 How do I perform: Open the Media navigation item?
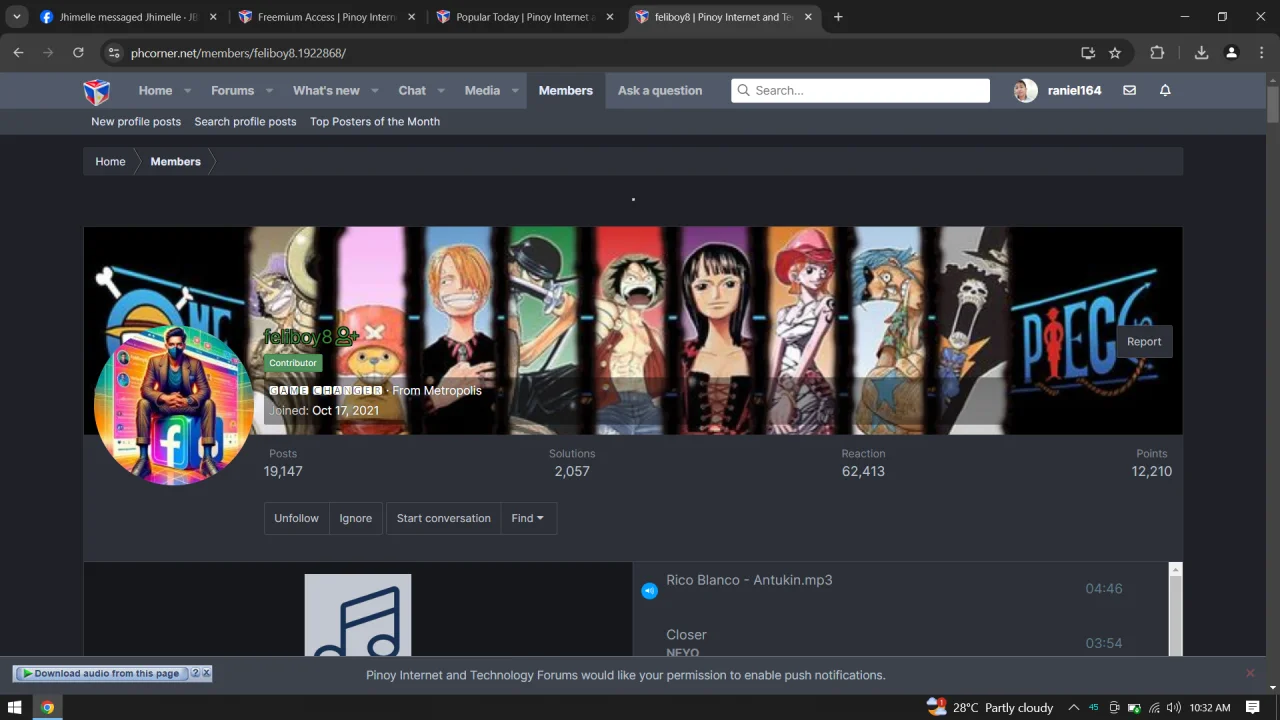[482, 90]
